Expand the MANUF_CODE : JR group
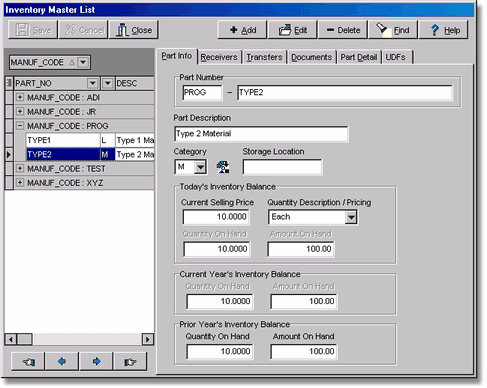Image resolution: width=487 pixels, height=388 pixels. tap(20, 111)
